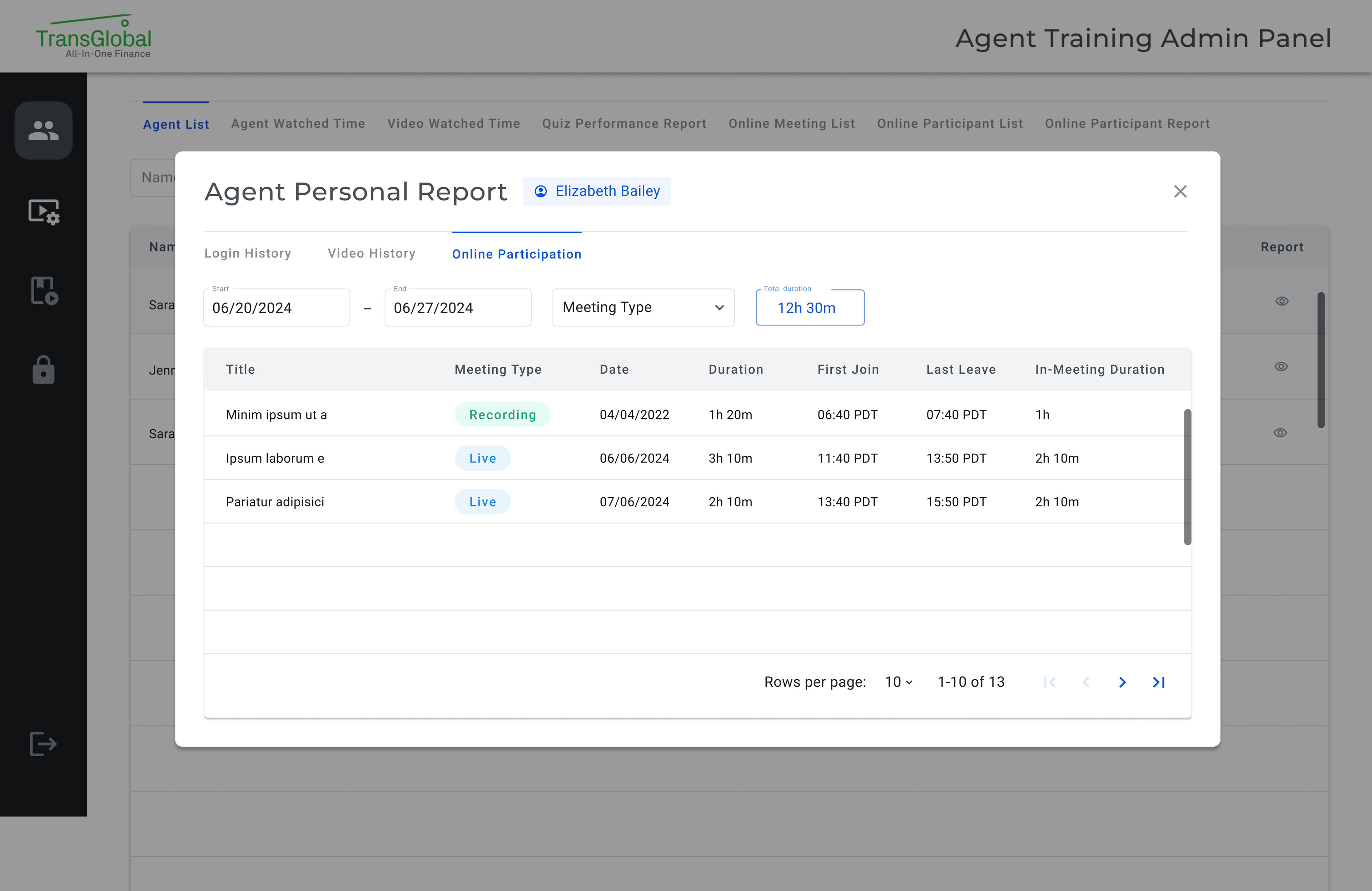This screenshot has width=1372, height=891.
Task: Click the Elizabeth Bailey agent chip
Action: pyautogui.click(x=597, y=191)
